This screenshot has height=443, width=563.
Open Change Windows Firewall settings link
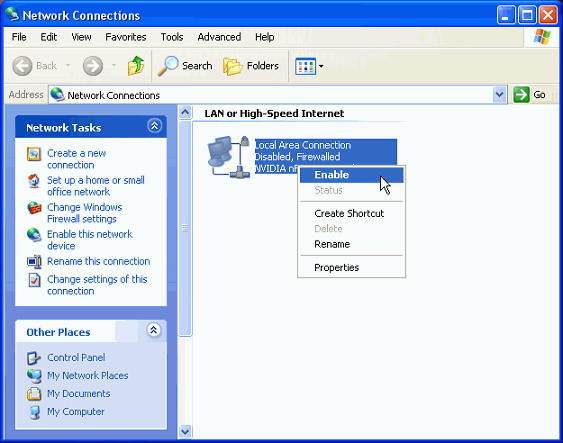point(85,213)
